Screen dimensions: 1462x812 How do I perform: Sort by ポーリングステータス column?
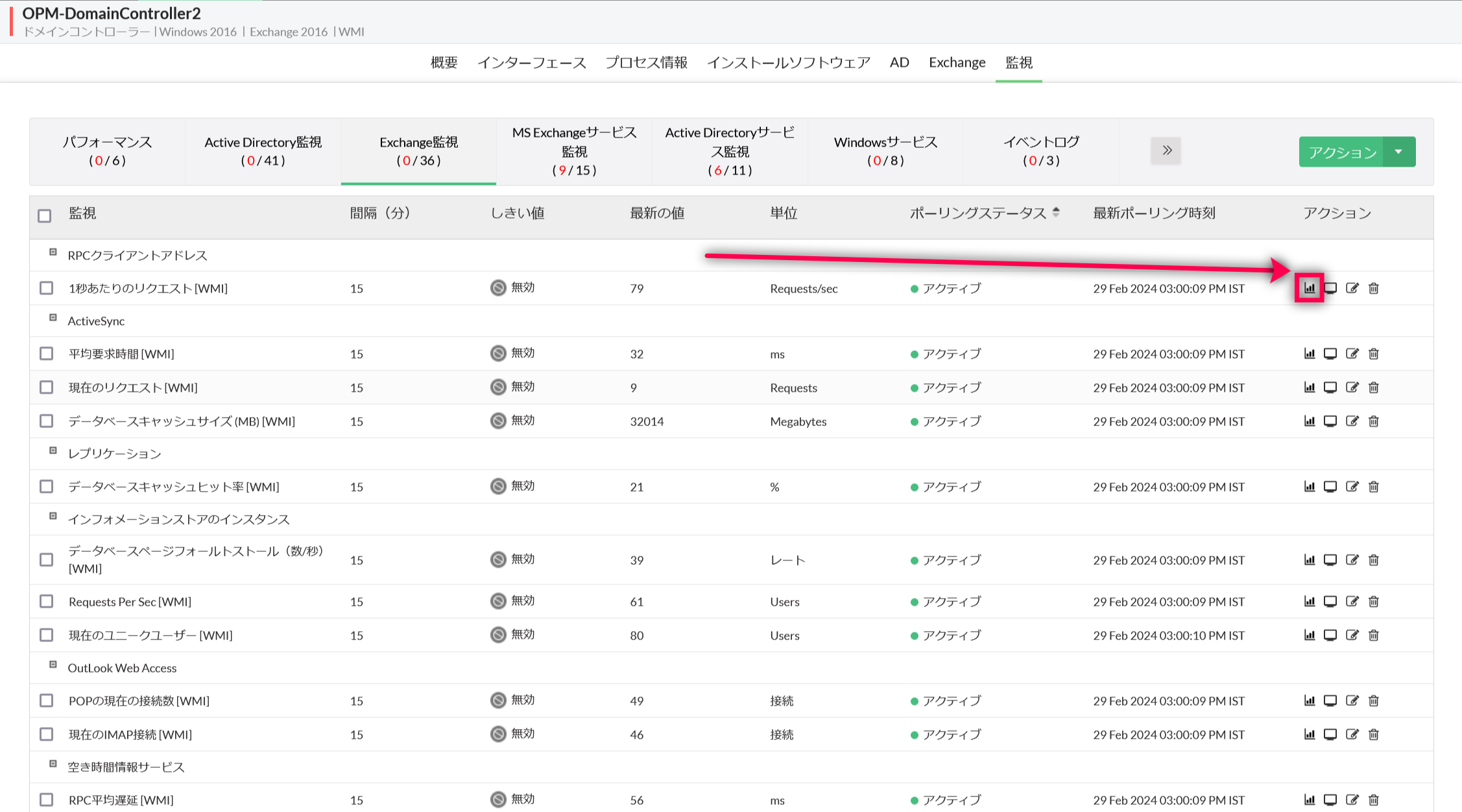click(1056, 212)
